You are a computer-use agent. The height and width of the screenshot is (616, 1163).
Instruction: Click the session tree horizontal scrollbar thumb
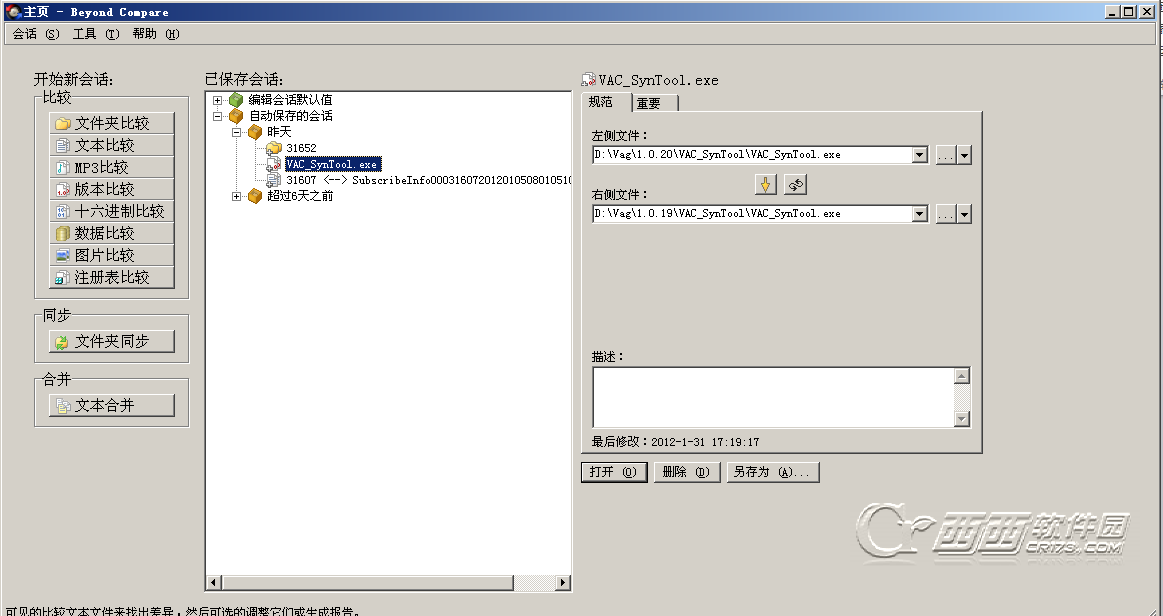pyautogui.click(x=367, y=583)
